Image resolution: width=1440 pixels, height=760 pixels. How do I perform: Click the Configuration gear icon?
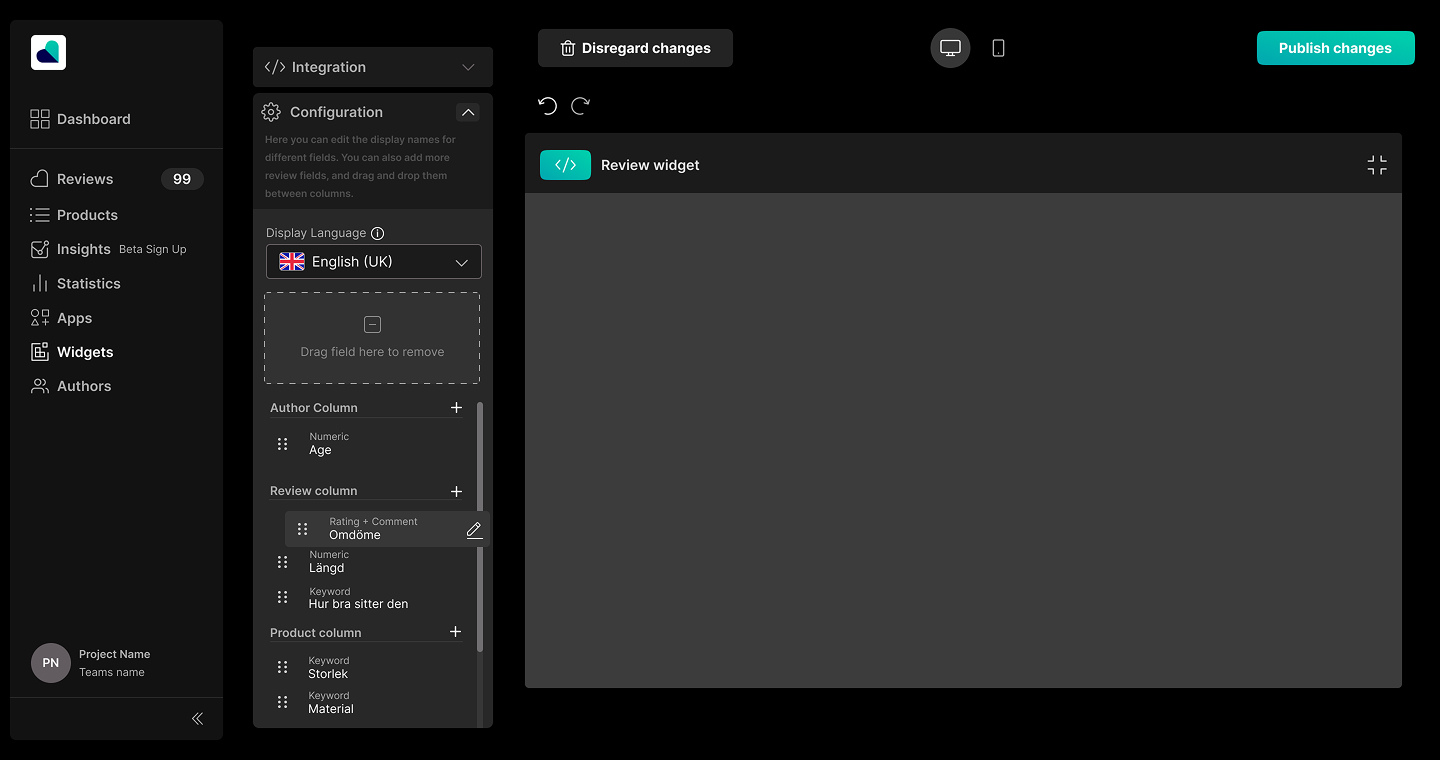pyautogui.click(x=271, y=112)
